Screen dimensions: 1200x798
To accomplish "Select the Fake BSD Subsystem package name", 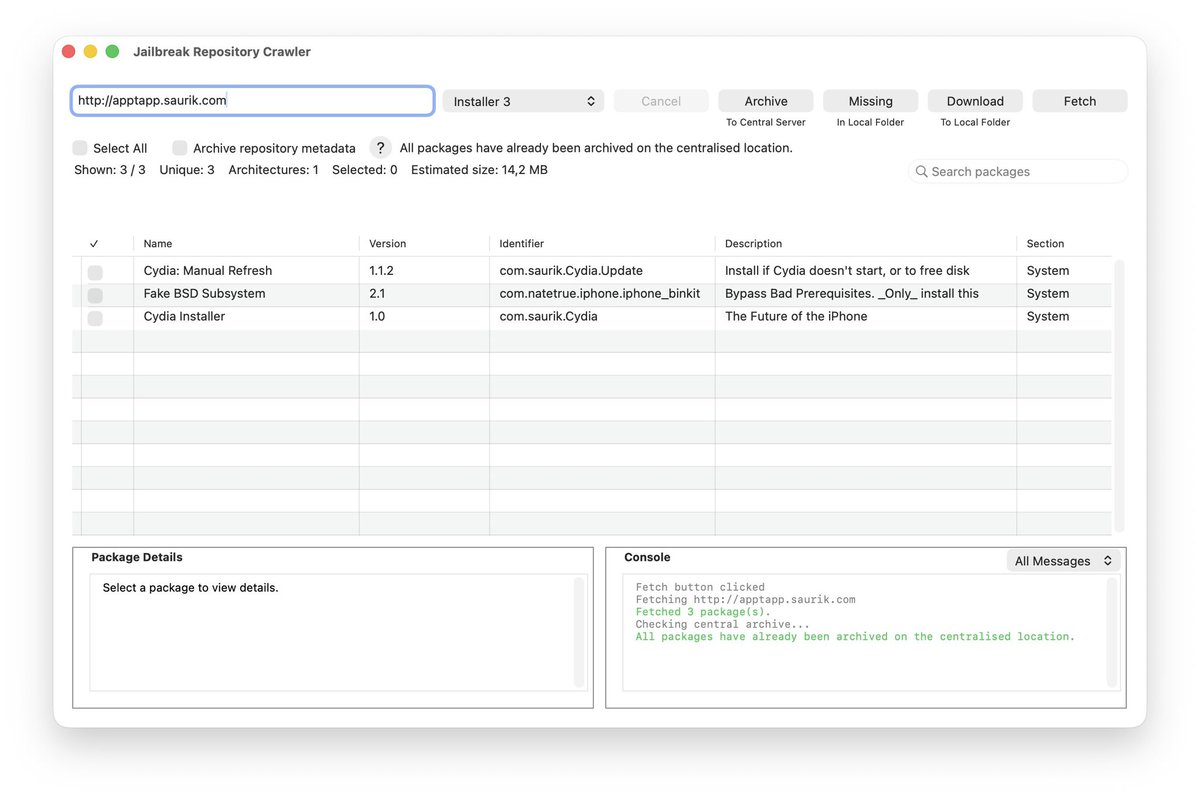I will point(205,294).
